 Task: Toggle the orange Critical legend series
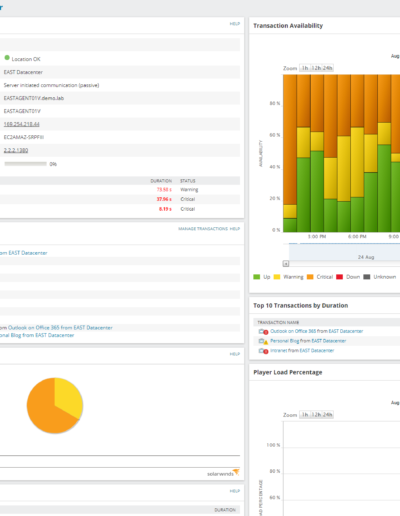click(320, 277)
